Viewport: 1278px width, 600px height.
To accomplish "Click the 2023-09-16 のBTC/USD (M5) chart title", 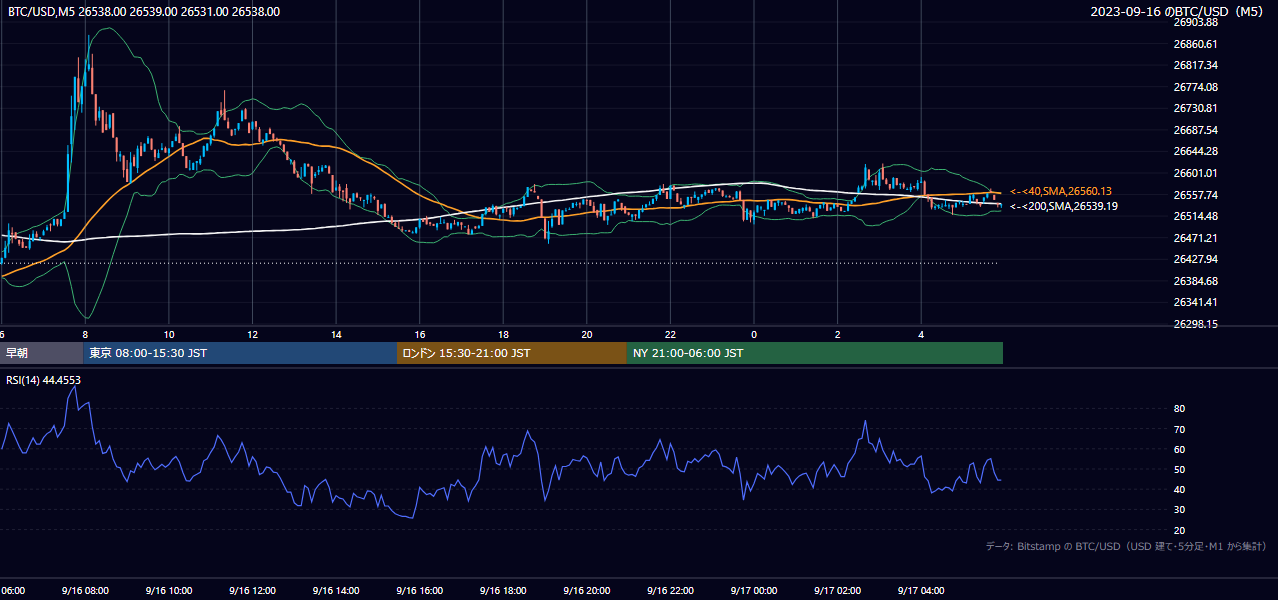I will click(1177, 12).
